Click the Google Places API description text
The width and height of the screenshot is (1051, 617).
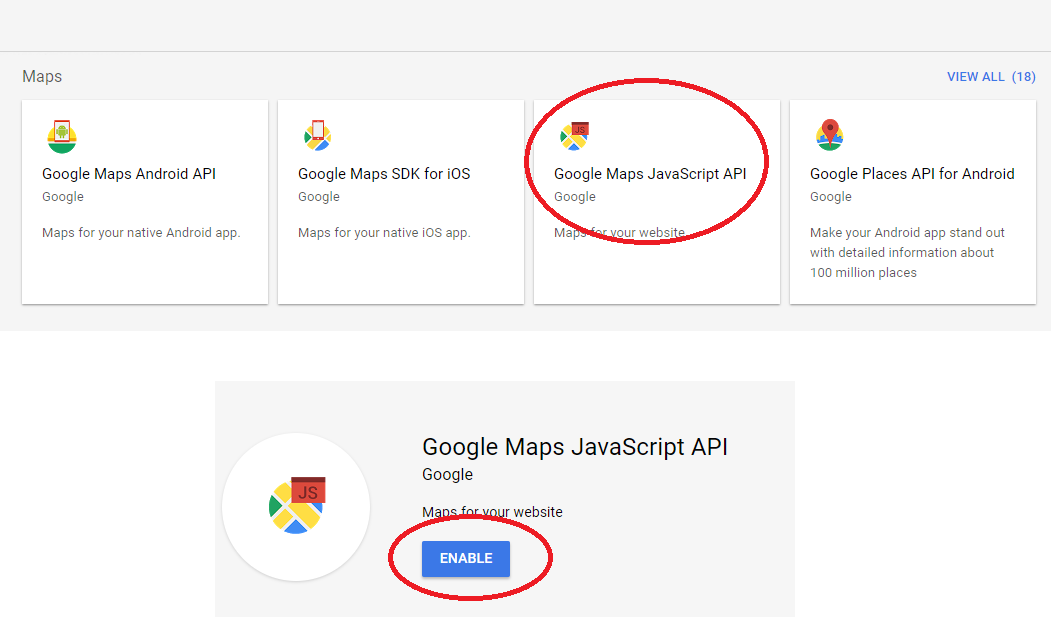click(912, 252)
